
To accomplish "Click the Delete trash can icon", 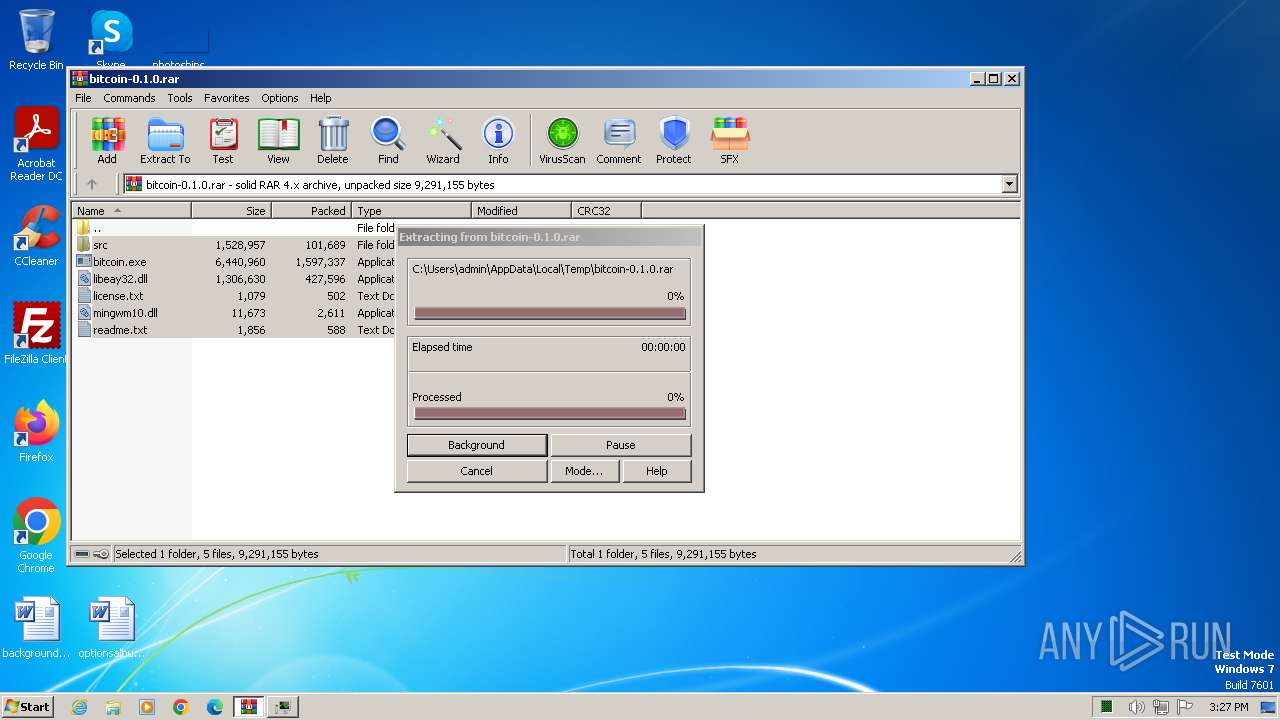I will [x=333, y=140].
